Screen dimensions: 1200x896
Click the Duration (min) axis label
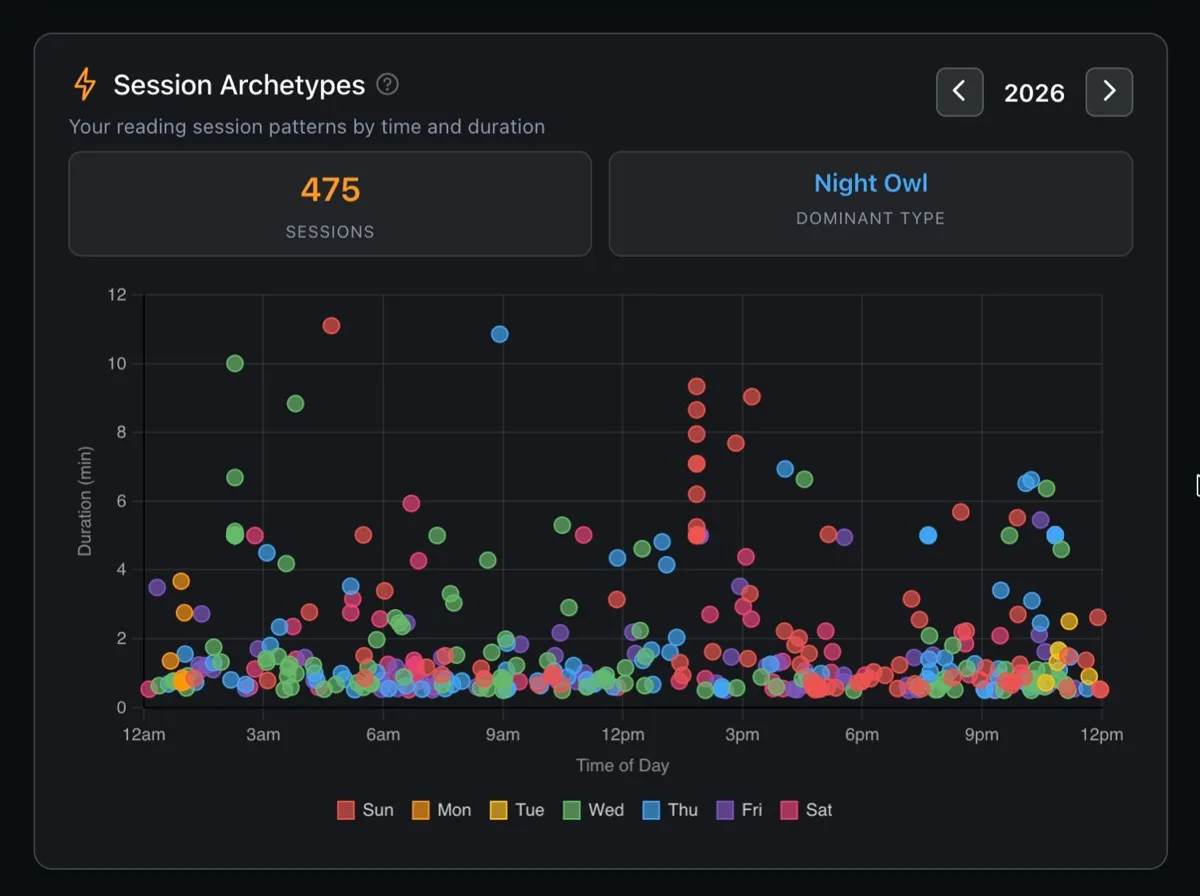pyautogui.click(x=85, y=502)
